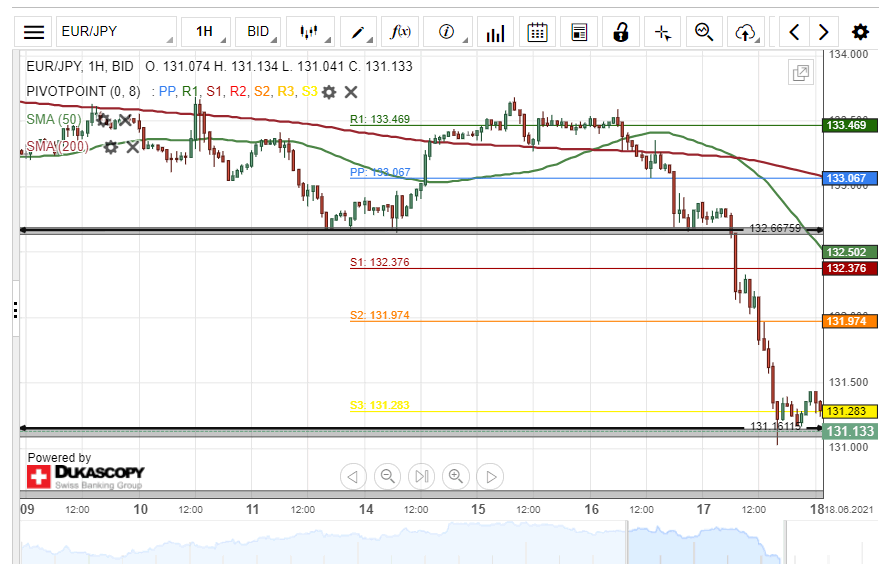Image resolution: width=881 pixels, height=573 pixels.
Task: Select the pencil drawing tool
Action: [x=358, y=32]
